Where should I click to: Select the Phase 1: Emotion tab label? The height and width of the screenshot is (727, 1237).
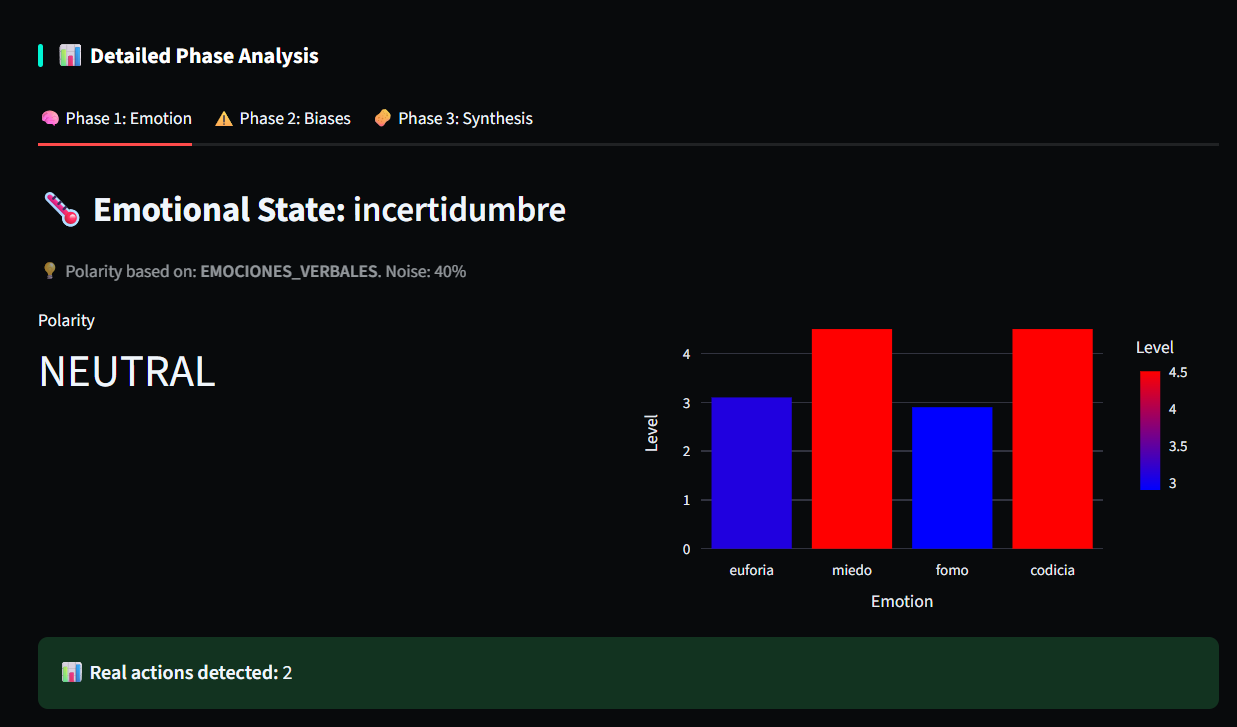point(128,119)
